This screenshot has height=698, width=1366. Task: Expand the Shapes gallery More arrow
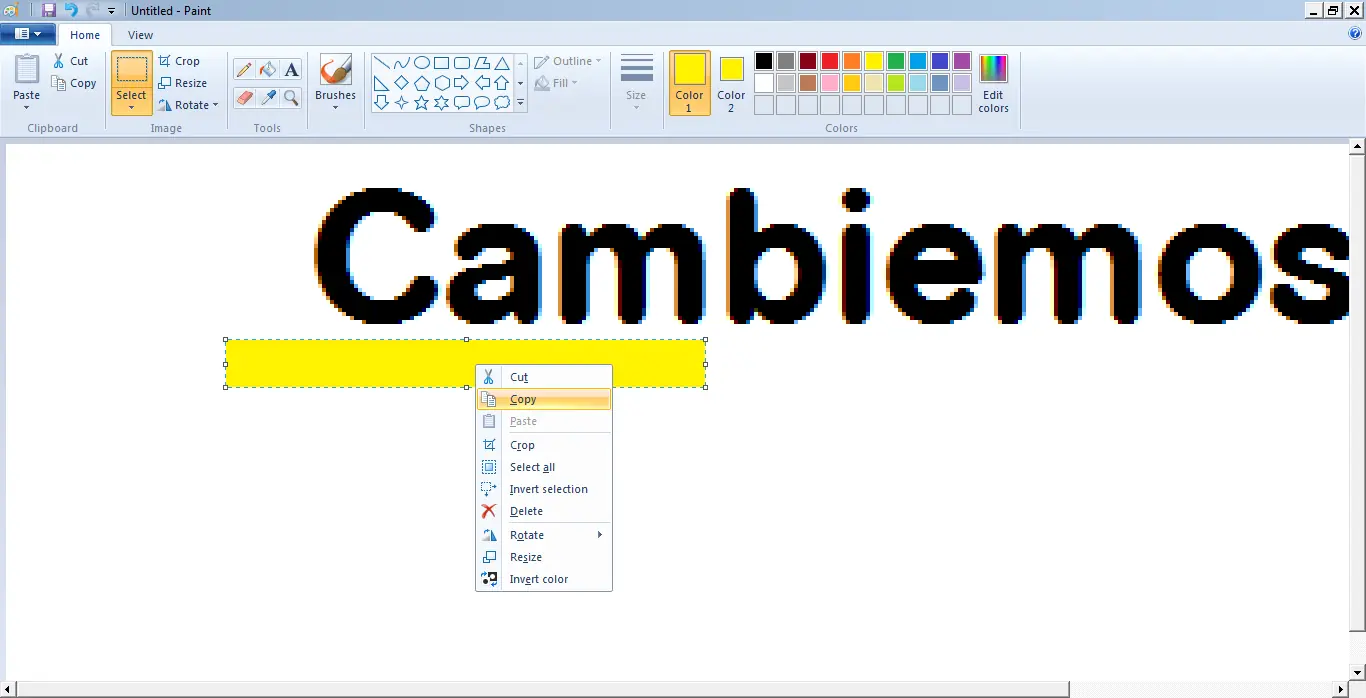click(520, 102)
